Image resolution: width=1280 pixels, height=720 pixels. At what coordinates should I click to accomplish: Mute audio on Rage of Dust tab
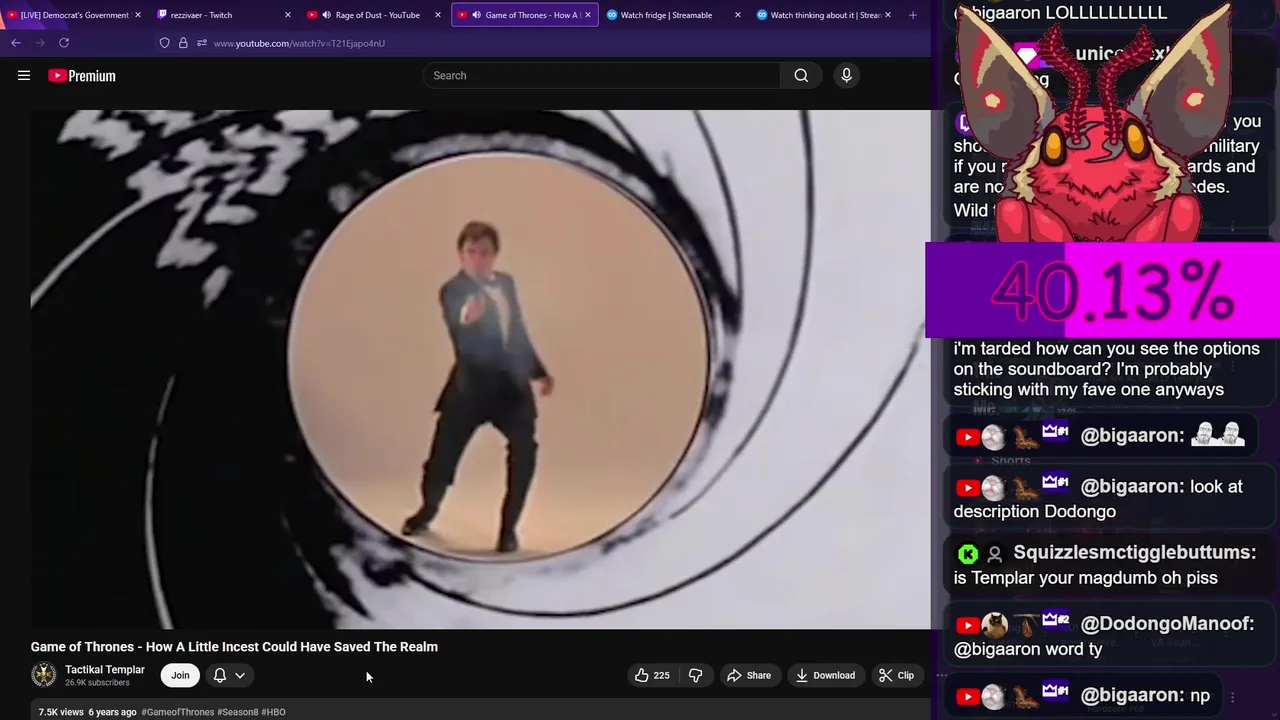(x=326, y=15)
